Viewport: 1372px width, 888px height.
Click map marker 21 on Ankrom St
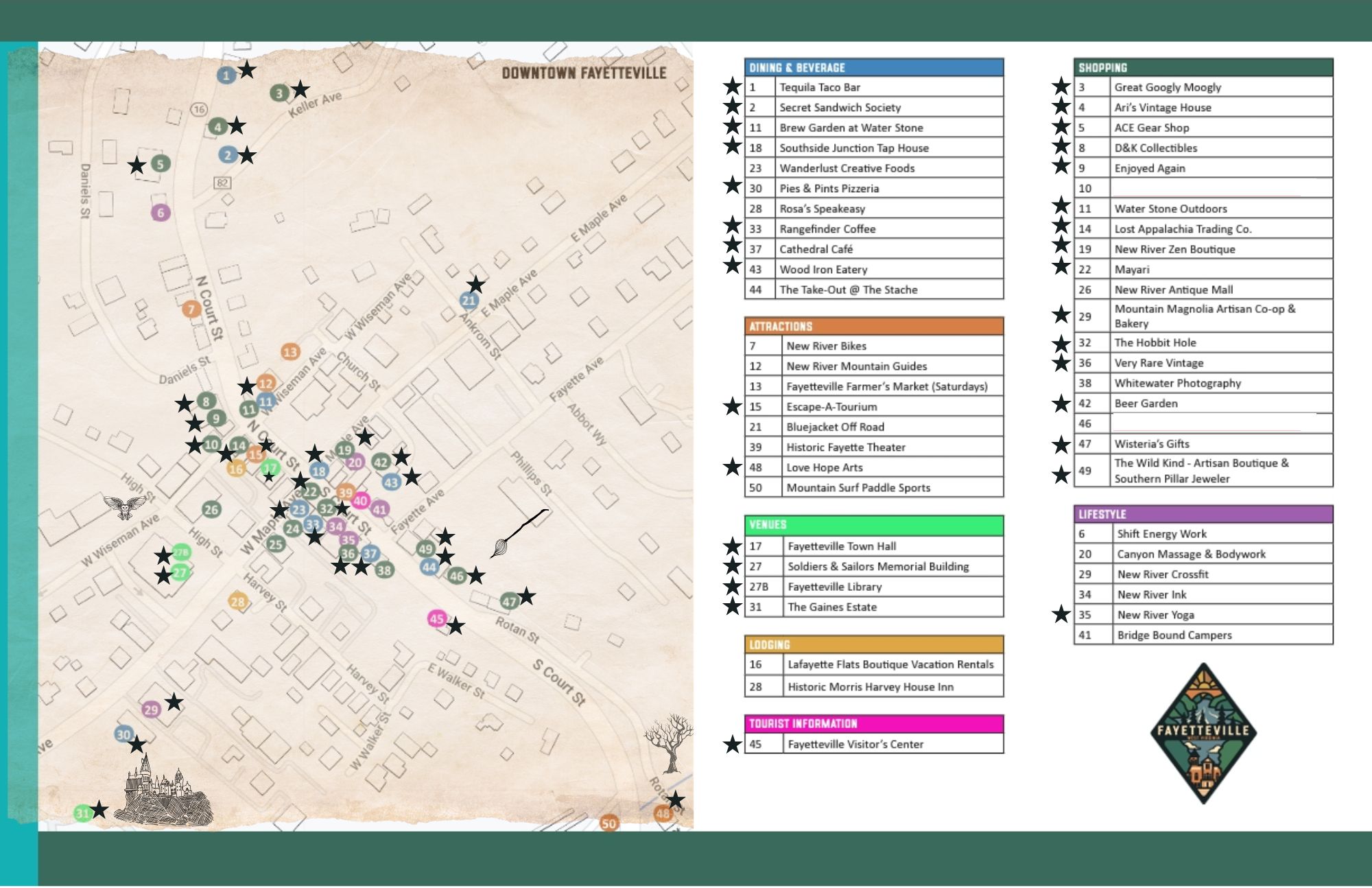click(469, 300)
